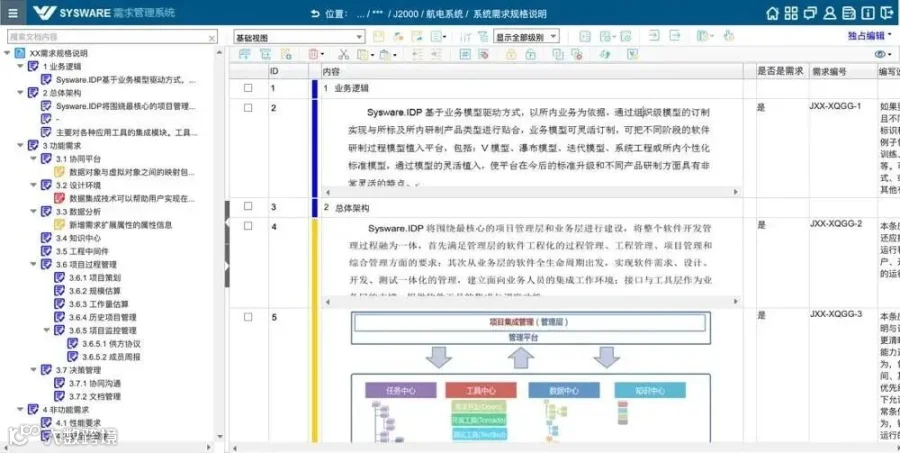Click the back arrow before 位置

click(315, 13)
